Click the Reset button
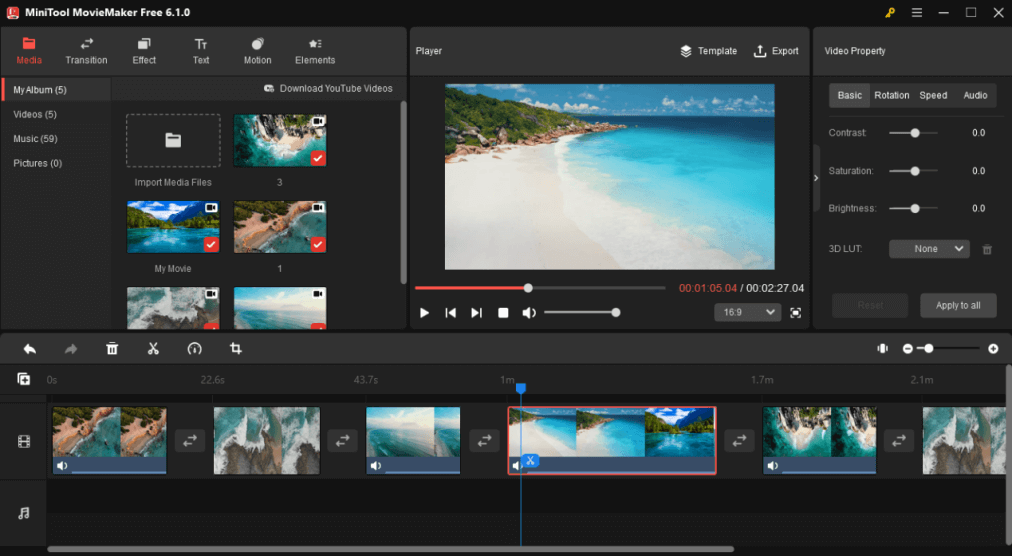The height and width of the screenshot is (556, 1012). (x=870, y=305)
